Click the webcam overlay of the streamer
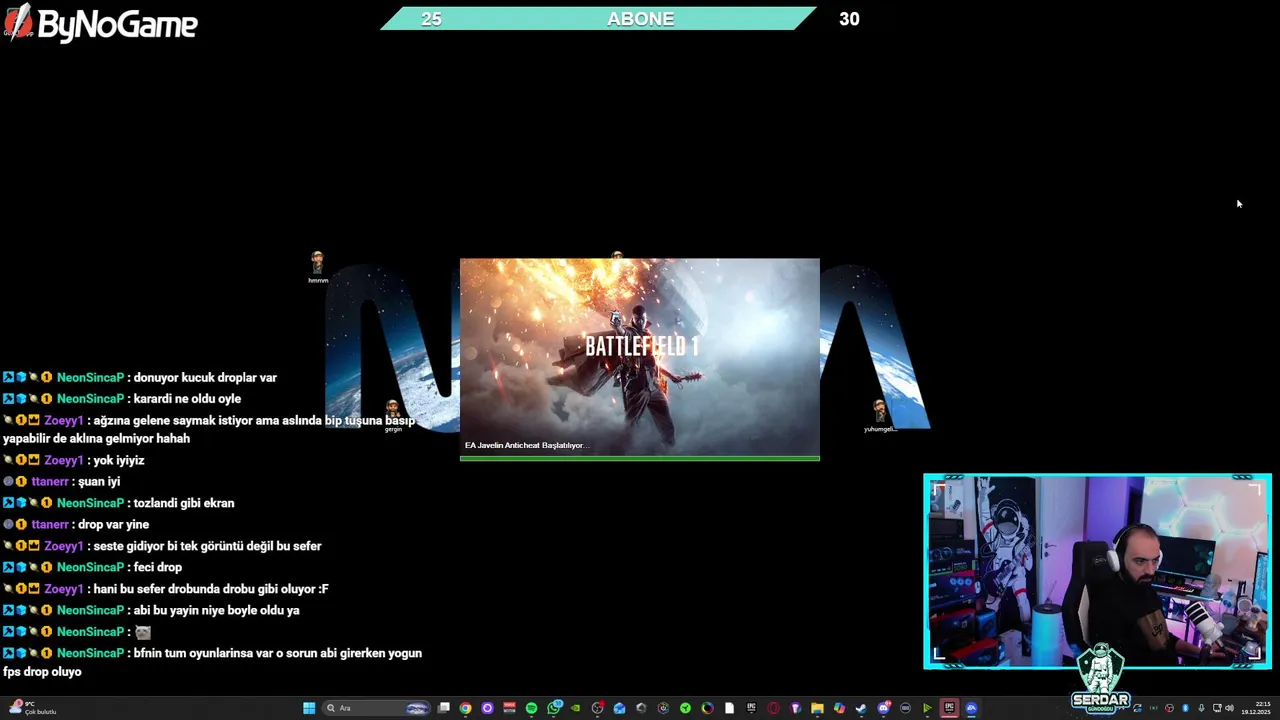The height and width of the screenshot is (720, 1280). 1097,571
